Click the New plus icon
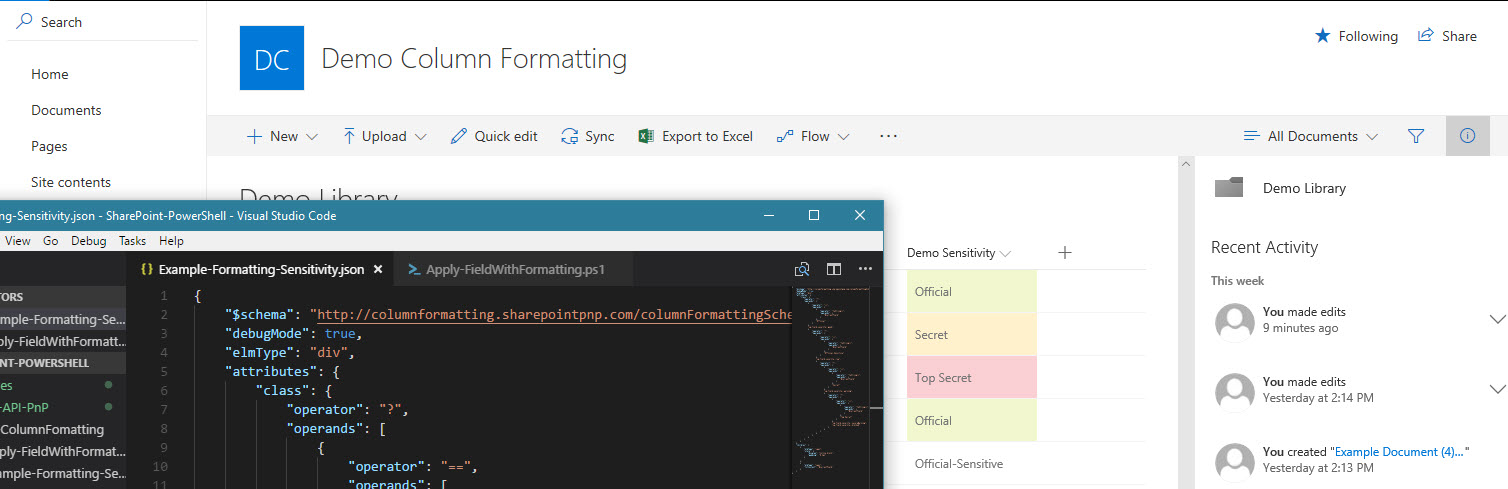This screenshot has height=489, width=1508. pyautogui.click(x=254, y=136)
